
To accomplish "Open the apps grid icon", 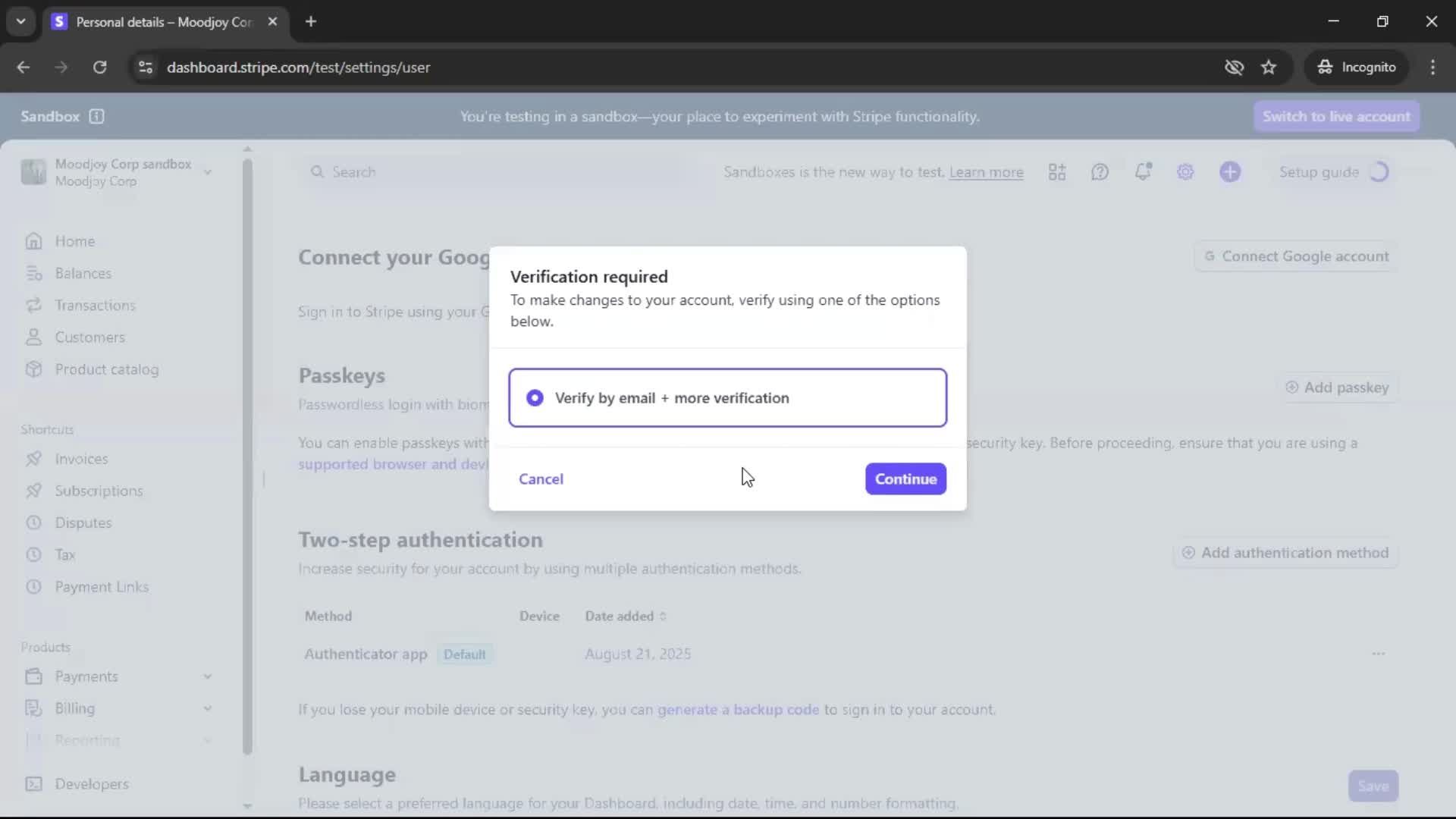I will pos(1057,172).
